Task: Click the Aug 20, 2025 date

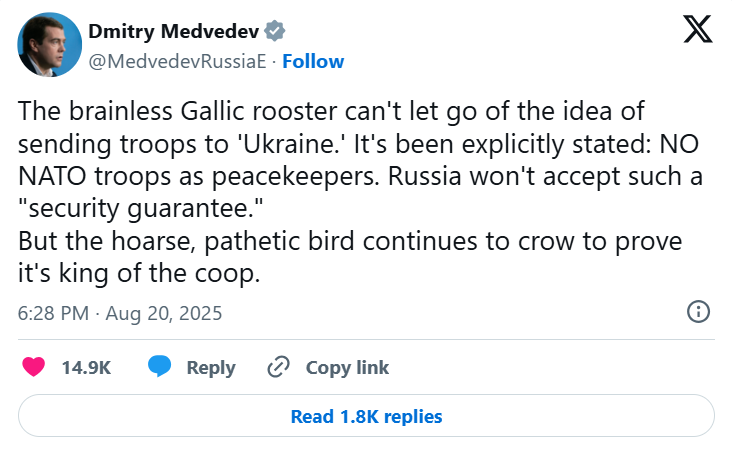Action: [x=164, y=313]
